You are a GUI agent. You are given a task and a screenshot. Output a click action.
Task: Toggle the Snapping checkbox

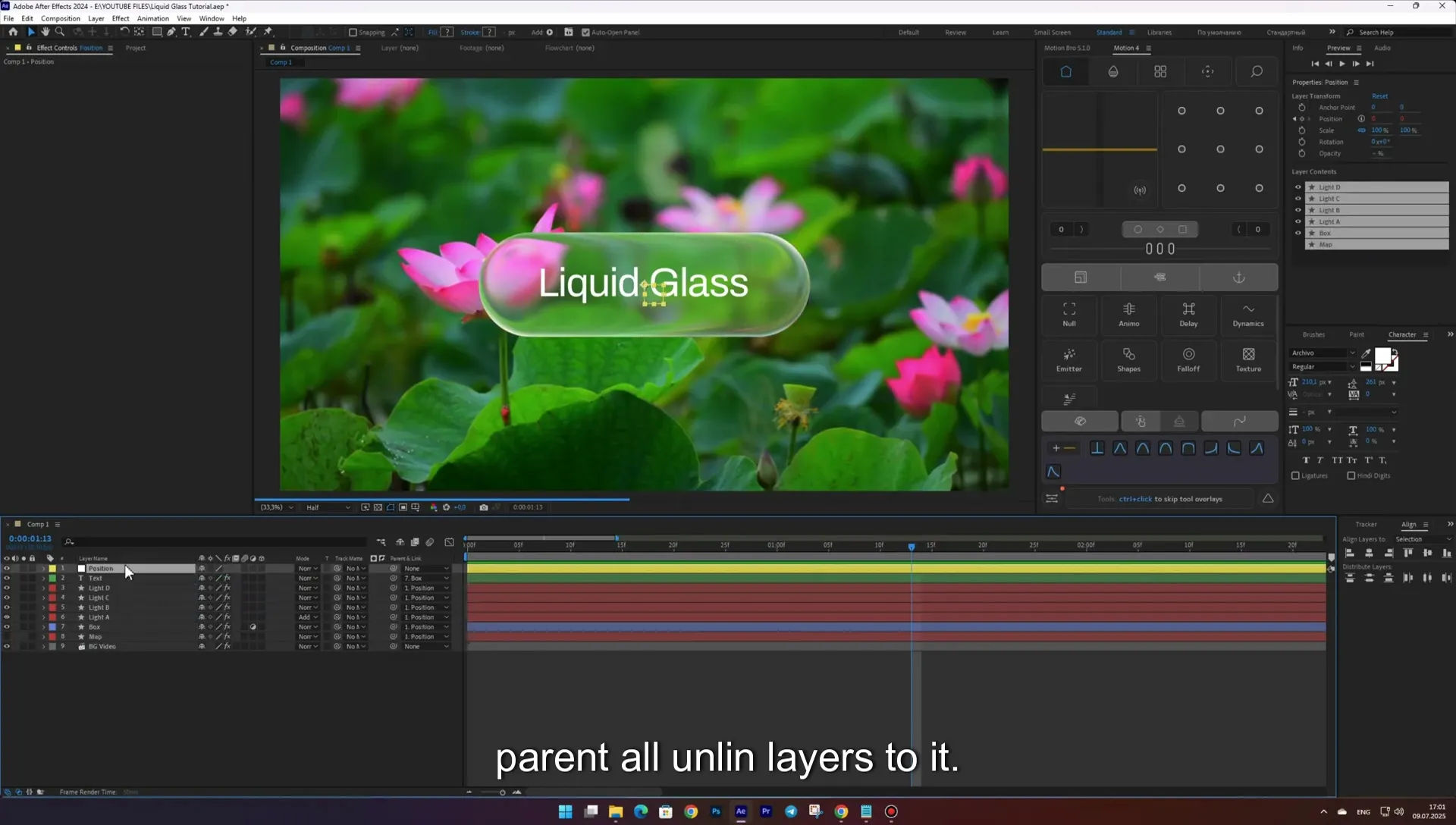[x=353, y=33]
